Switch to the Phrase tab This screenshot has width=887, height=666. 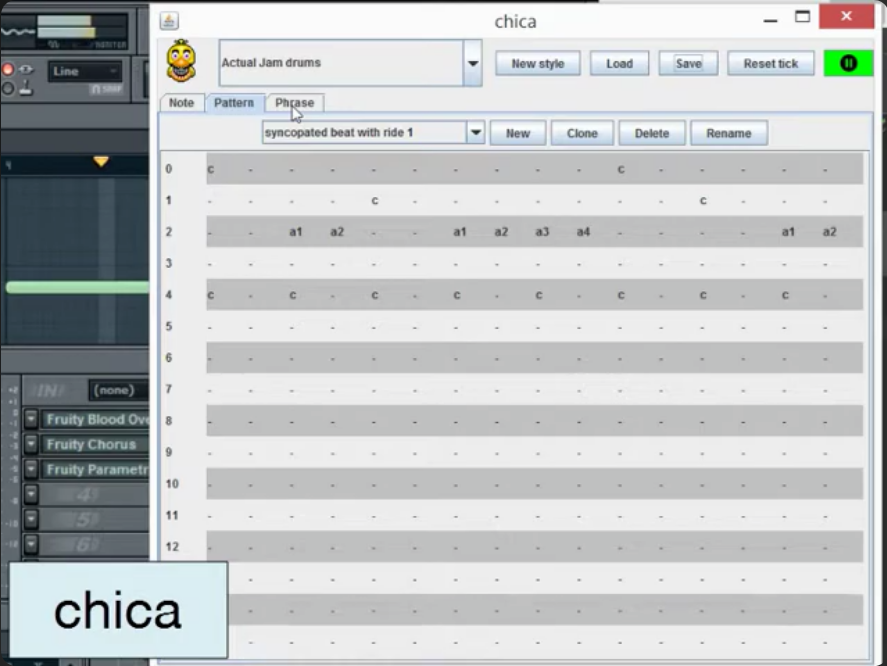coord(295,103)
